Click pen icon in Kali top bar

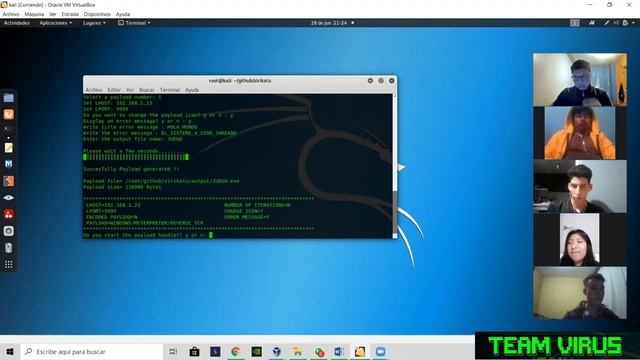pos(607,23)
